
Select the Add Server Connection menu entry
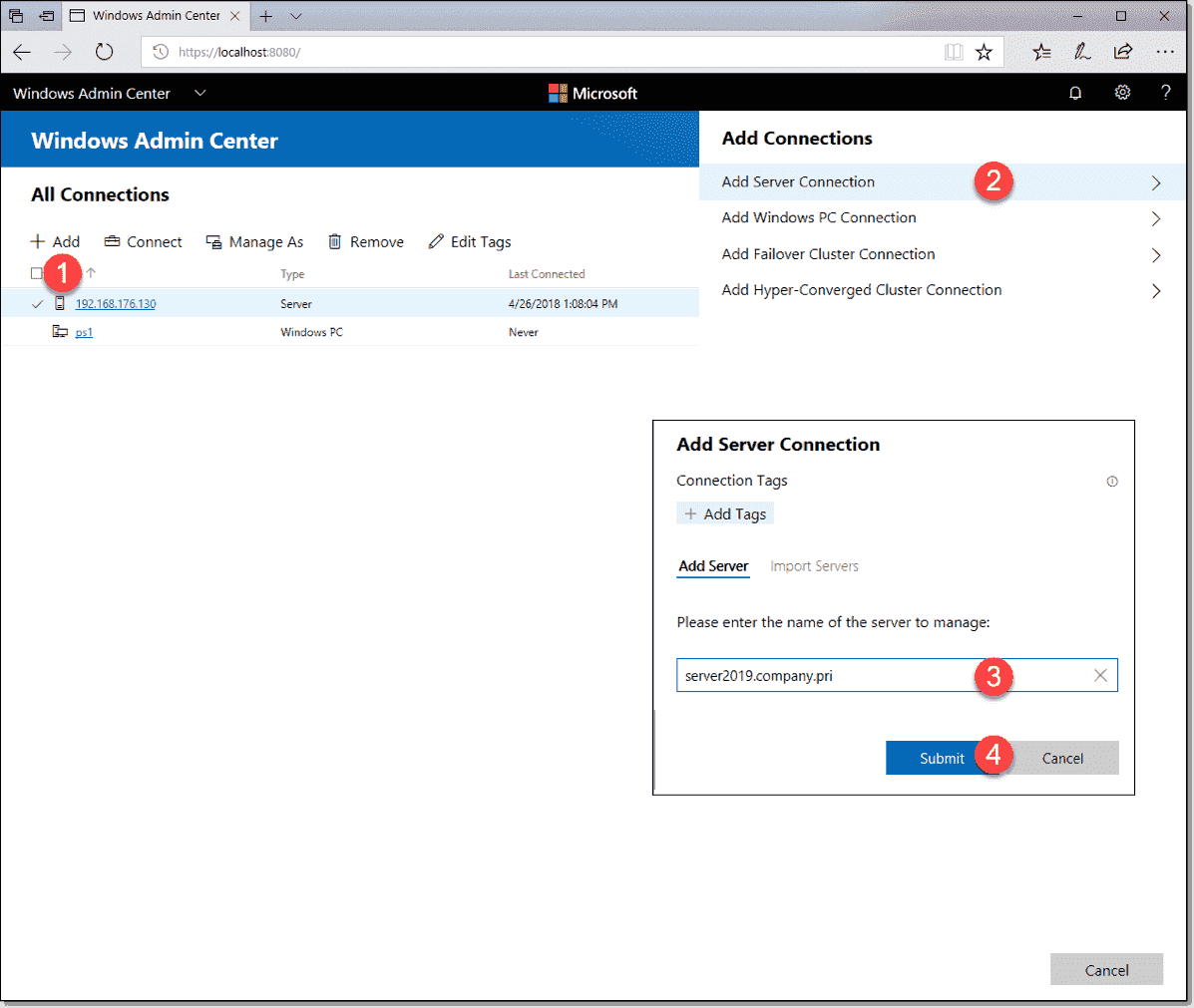pos(797,182)
